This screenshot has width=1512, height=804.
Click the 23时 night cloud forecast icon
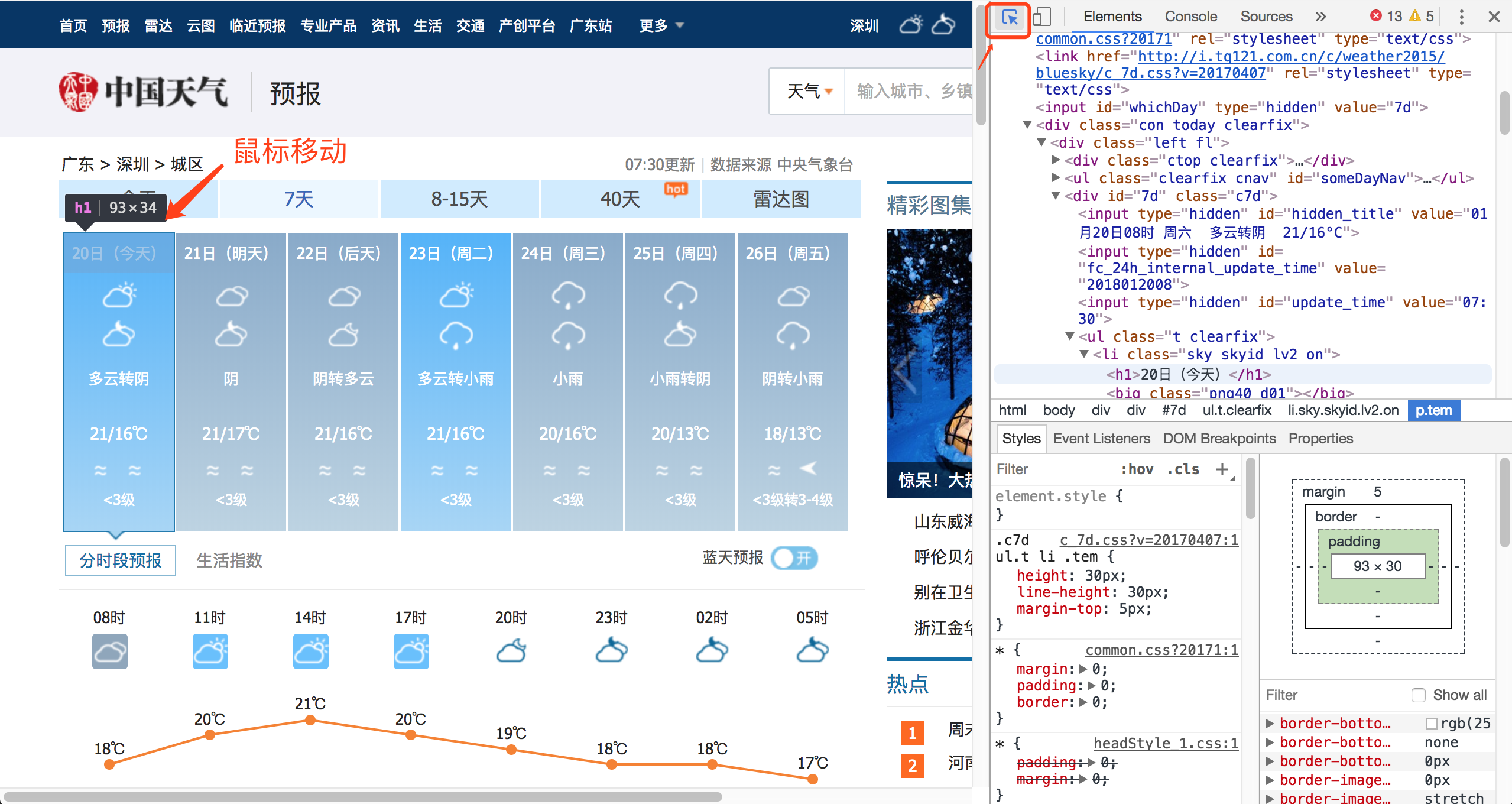[x=612, y=651]
